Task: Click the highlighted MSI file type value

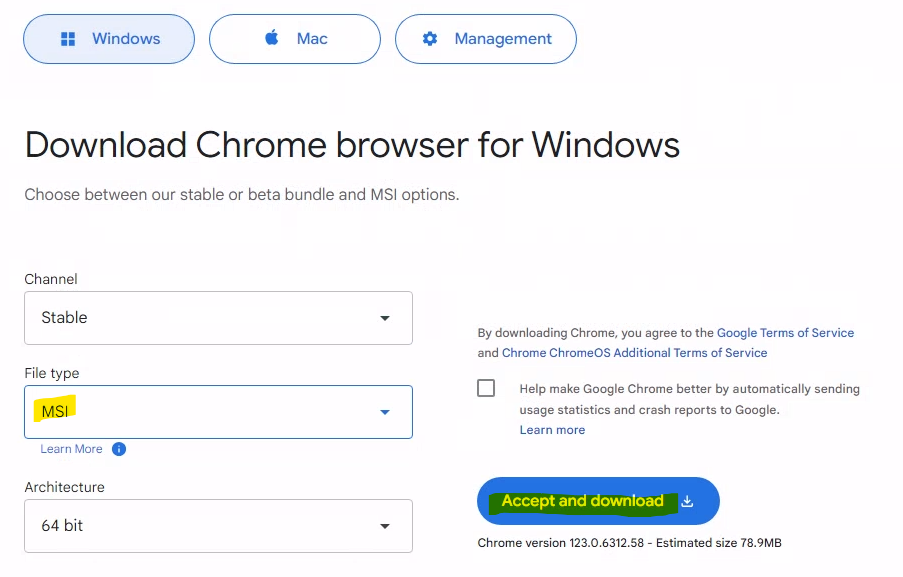Action: coord(55,411)
